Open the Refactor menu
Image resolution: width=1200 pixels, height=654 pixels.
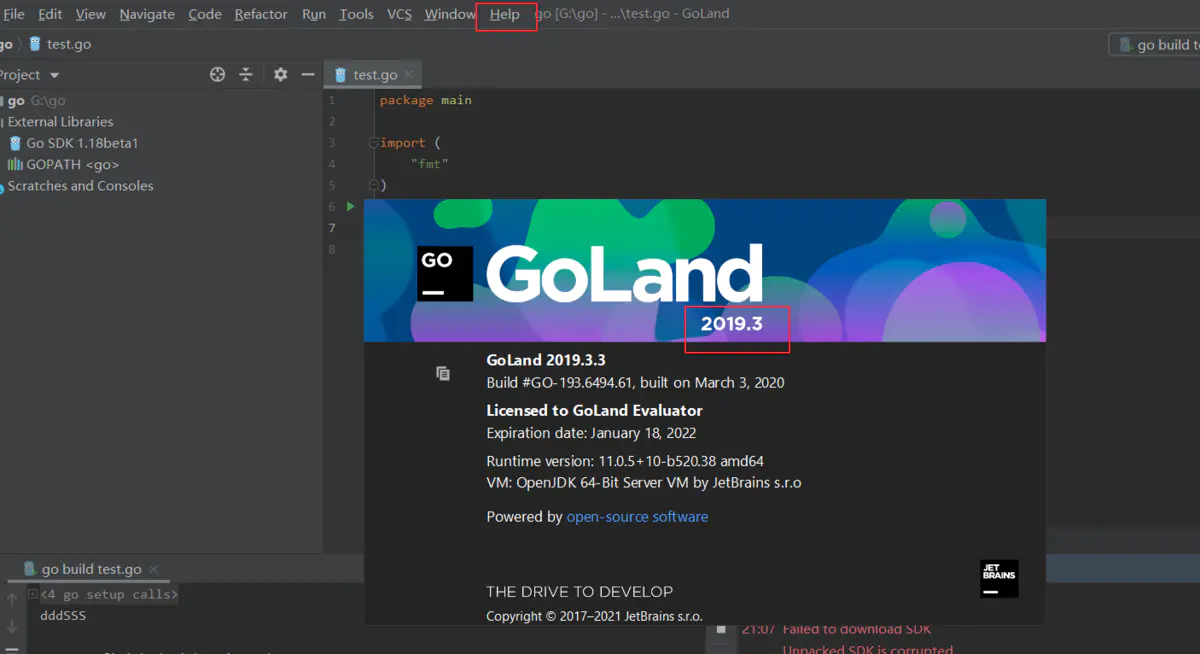(x=261, y=14)
